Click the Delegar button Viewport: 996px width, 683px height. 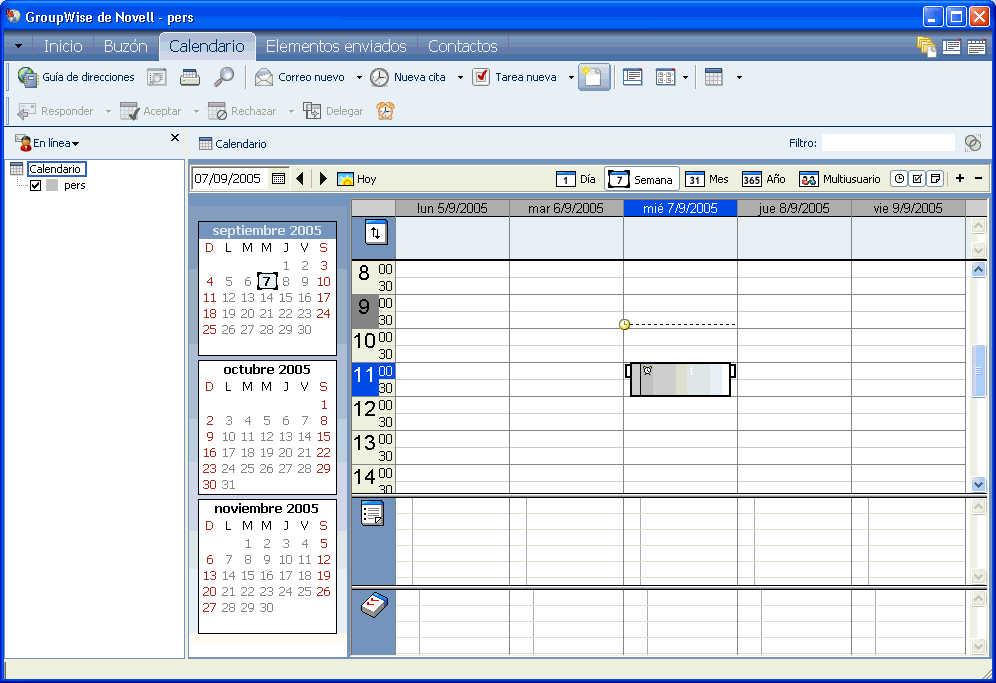click(333, 111)
